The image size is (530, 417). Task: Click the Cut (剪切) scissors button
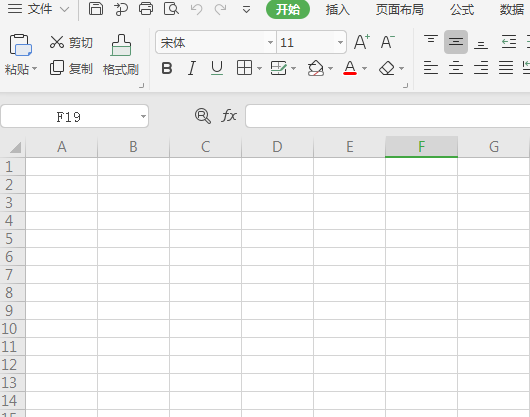71,43
